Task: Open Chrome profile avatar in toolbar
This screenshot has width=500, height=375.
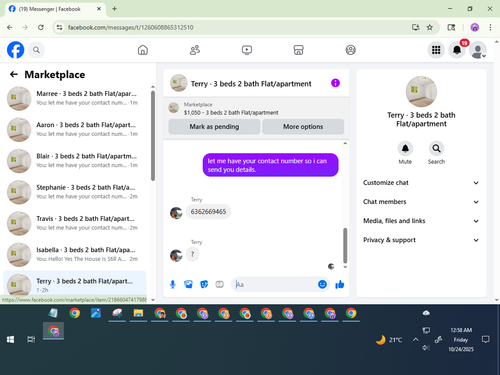Action: tap(475, 27)
